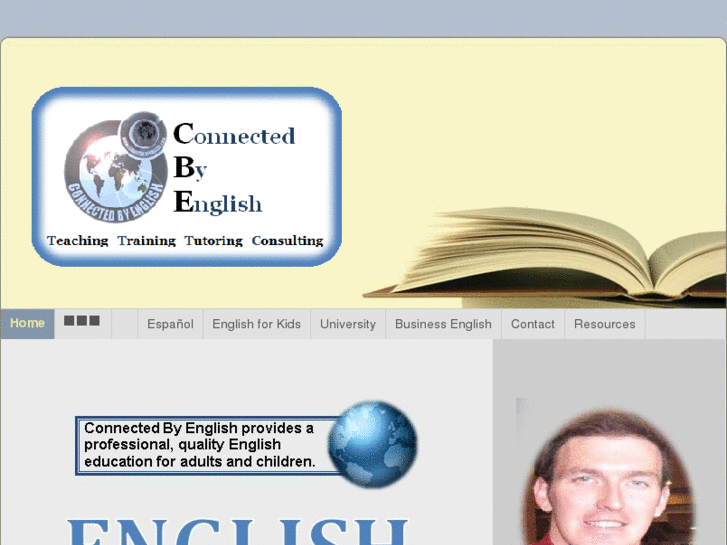Click the open book header image

(x=545, y=257)
